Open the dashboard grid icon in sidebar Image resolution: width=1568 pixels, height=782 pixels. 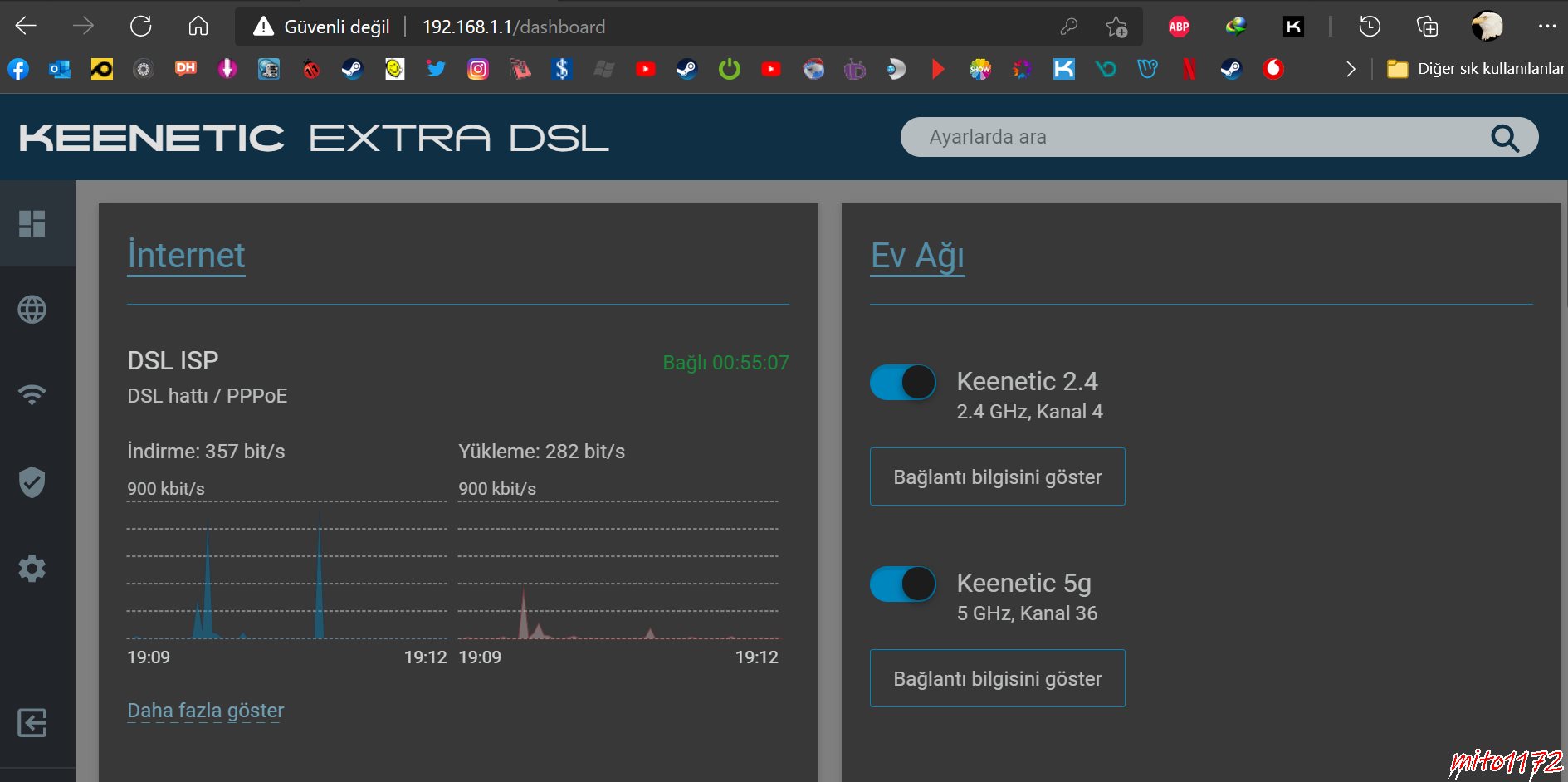tap(32, 223)
